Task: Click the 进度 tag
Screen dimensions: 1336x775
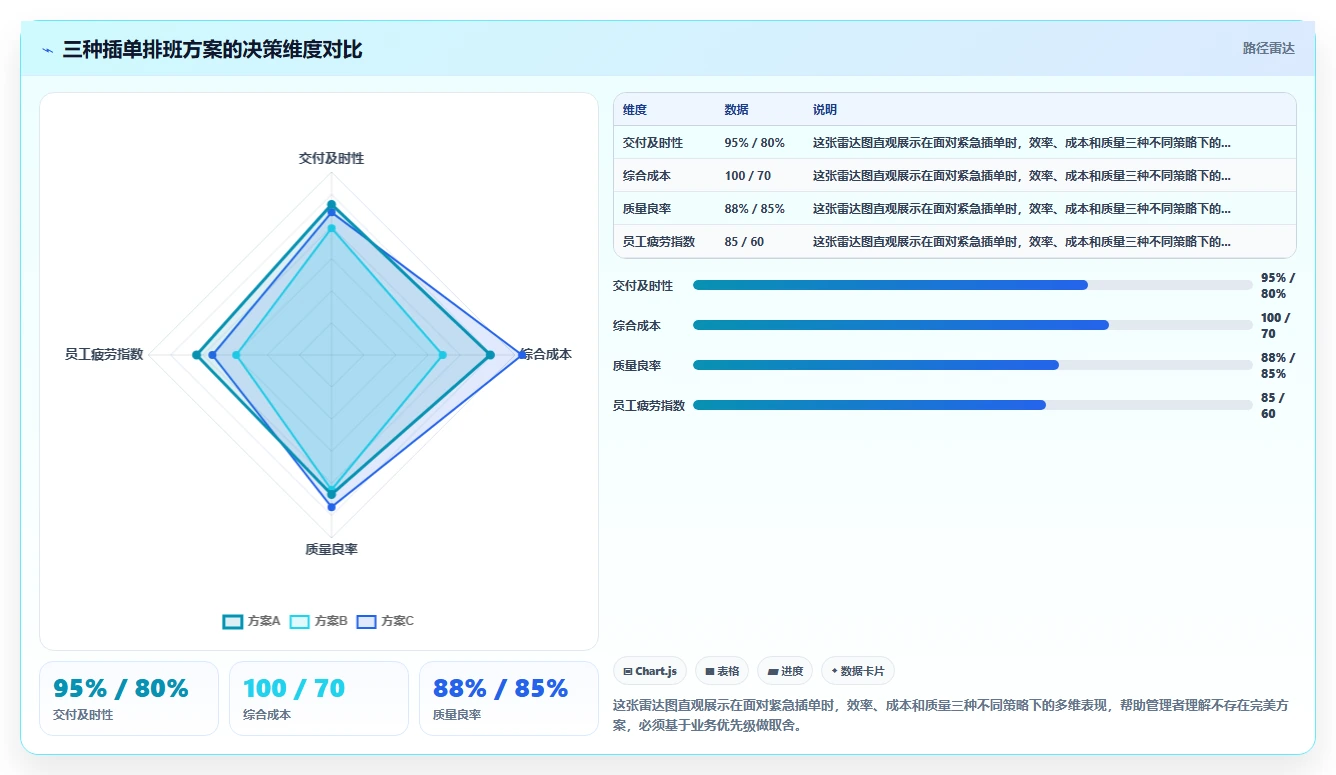Action: coord(785,671)
